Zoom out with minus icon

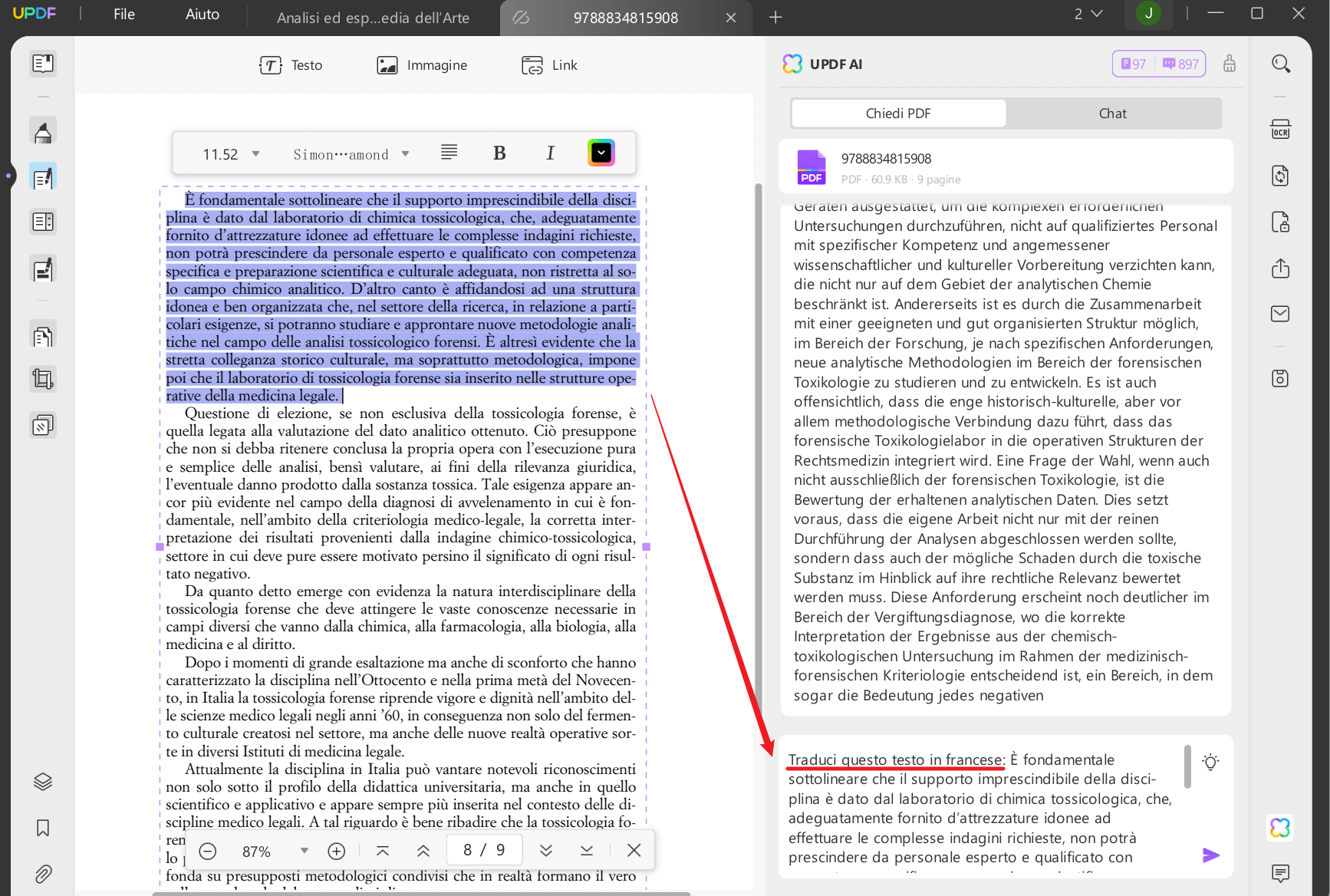click(208, 851)
